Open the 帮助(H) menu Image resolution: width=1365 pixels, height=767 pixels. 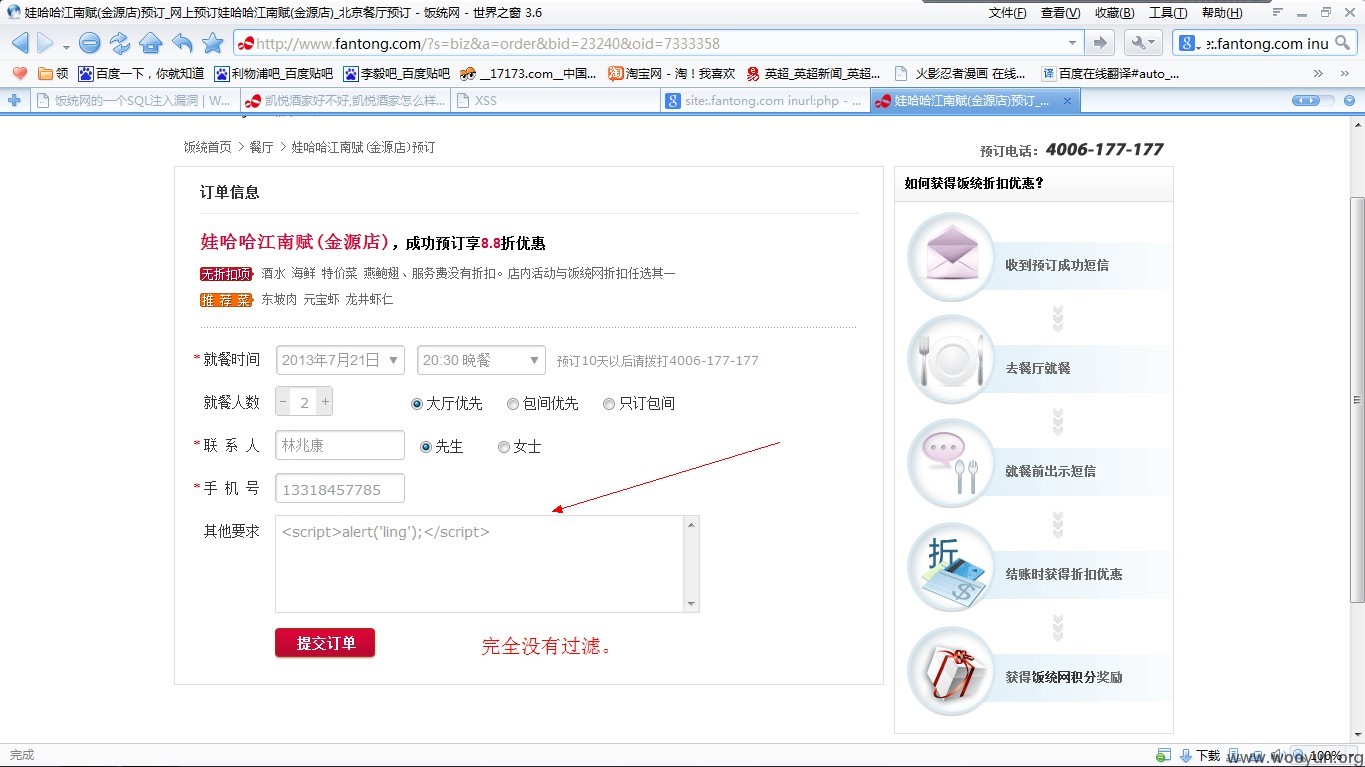1222,12
